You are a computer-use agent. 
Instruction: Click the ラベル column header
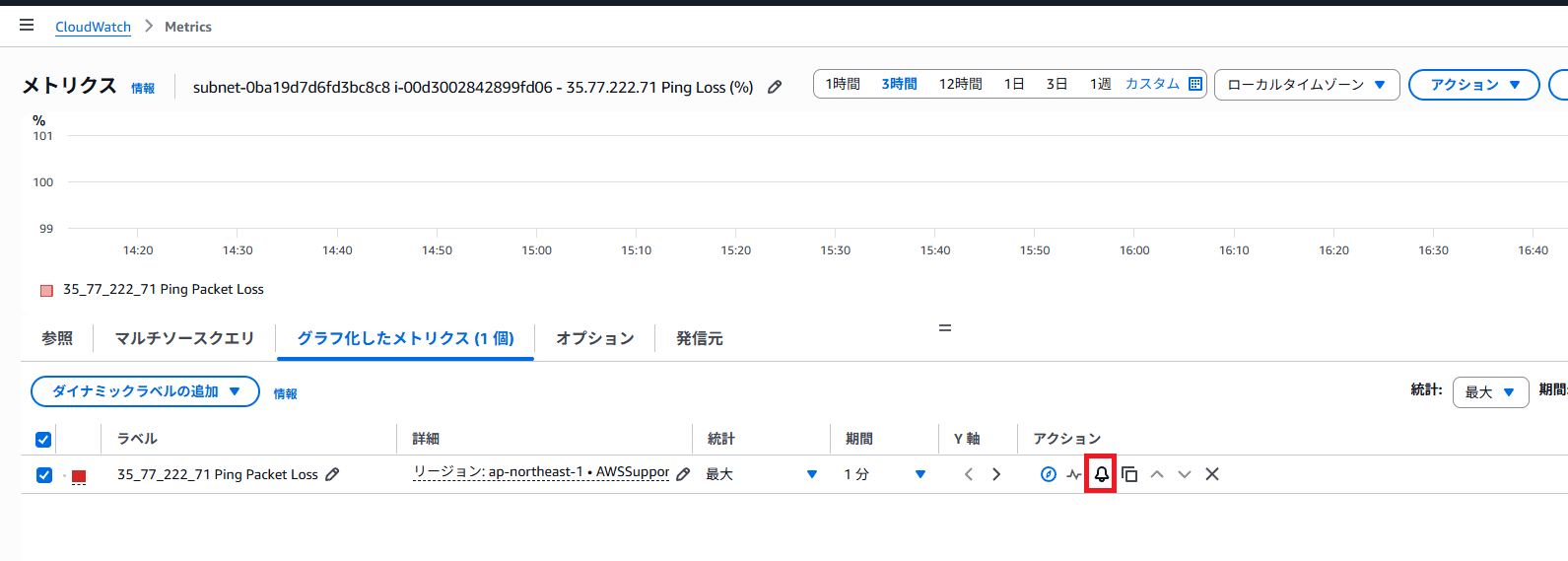[x=137, y=439]
